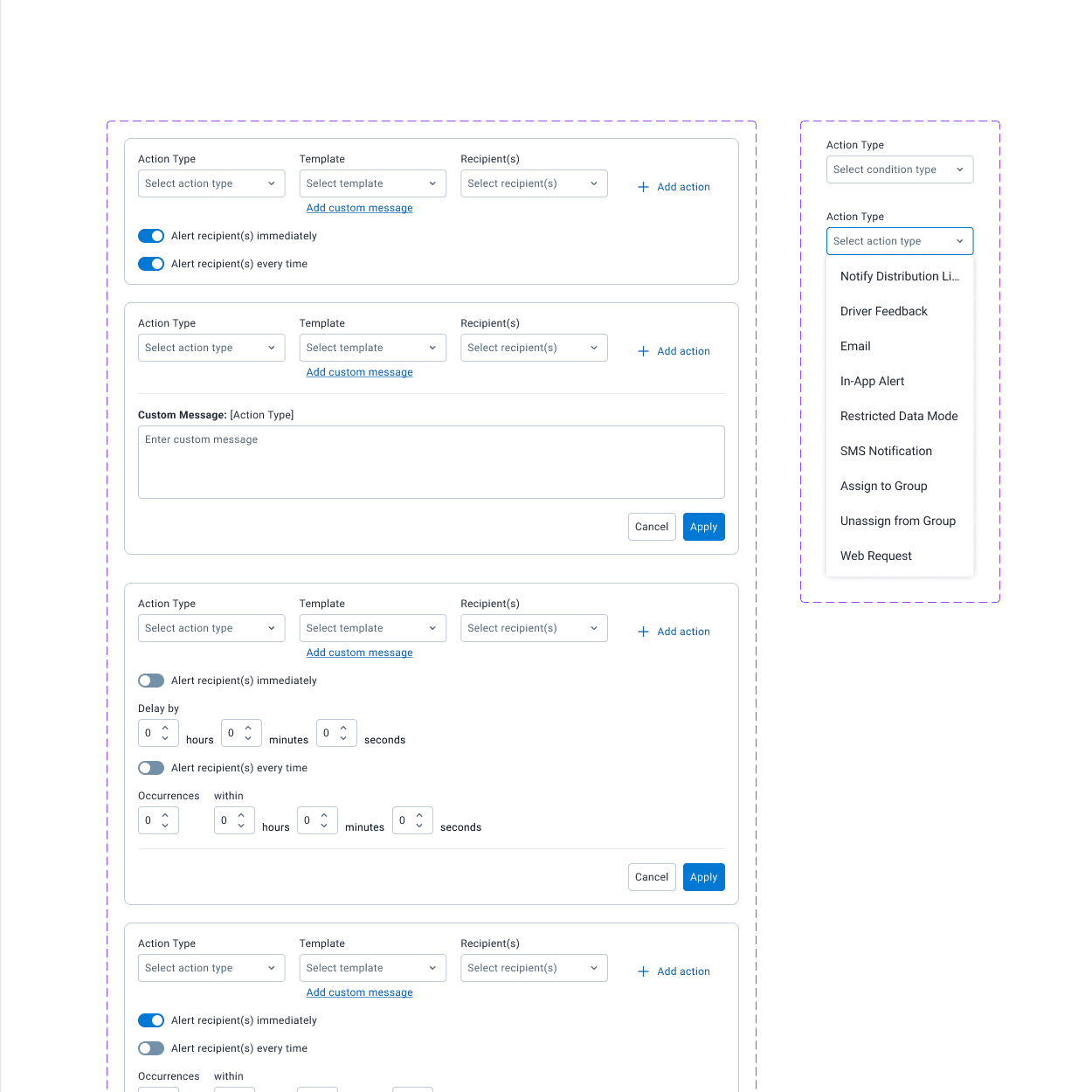Increase the Delay by hours stepper arrow
Screen dimensions: 1092x1092
pos(165,728)
